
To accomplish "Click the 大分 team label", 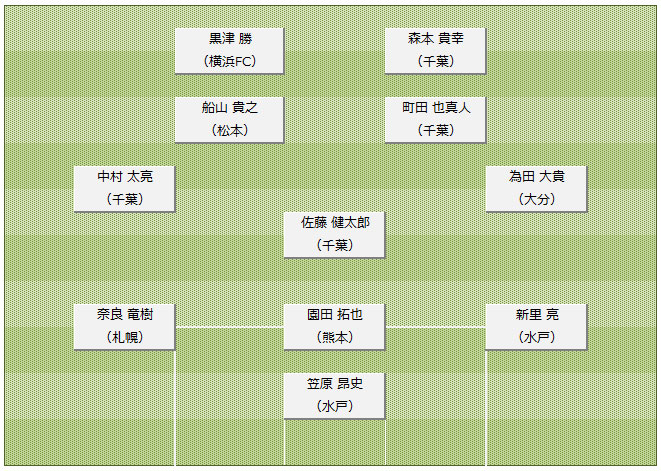I will click(x=536, y=199).
